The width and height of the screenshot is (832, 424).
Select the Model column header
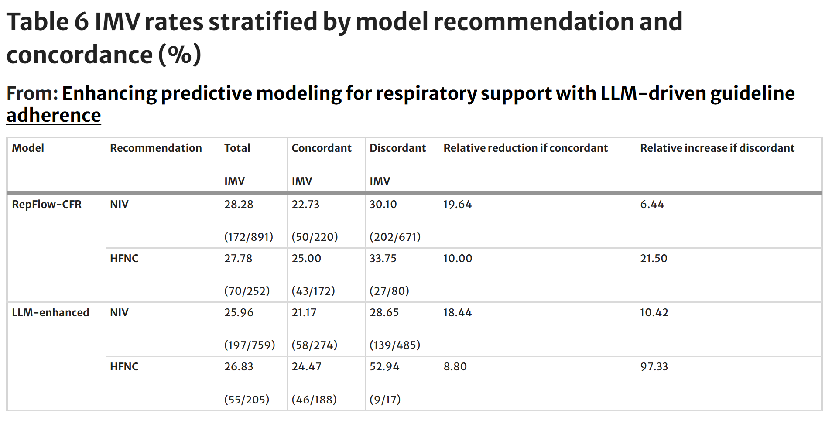pyautogui.click(x=28, y=148)
